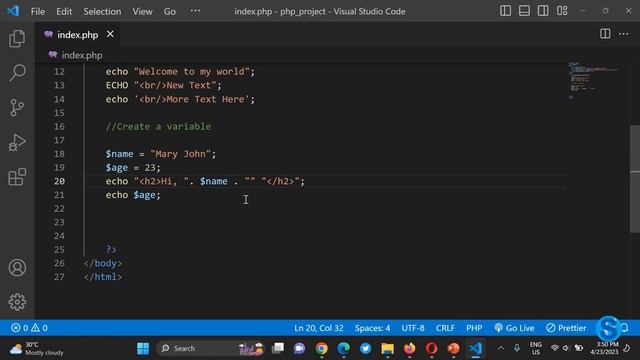Click the VS Code logo in title bar
Image resolution: width=640 pixels, height=360 pixels.
pyautogui.click(x=13, y=11)
